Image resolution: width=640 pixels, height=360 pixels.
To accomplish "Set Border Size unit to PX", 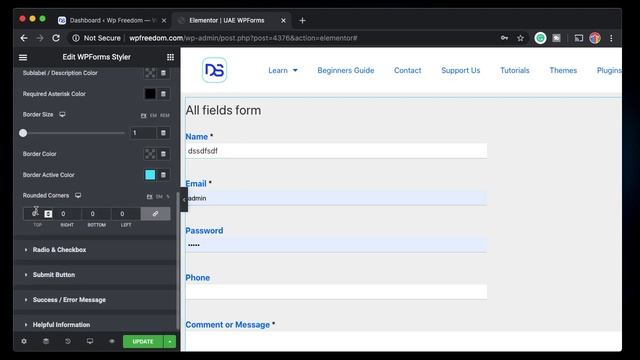I will click(x=144, y=116).
